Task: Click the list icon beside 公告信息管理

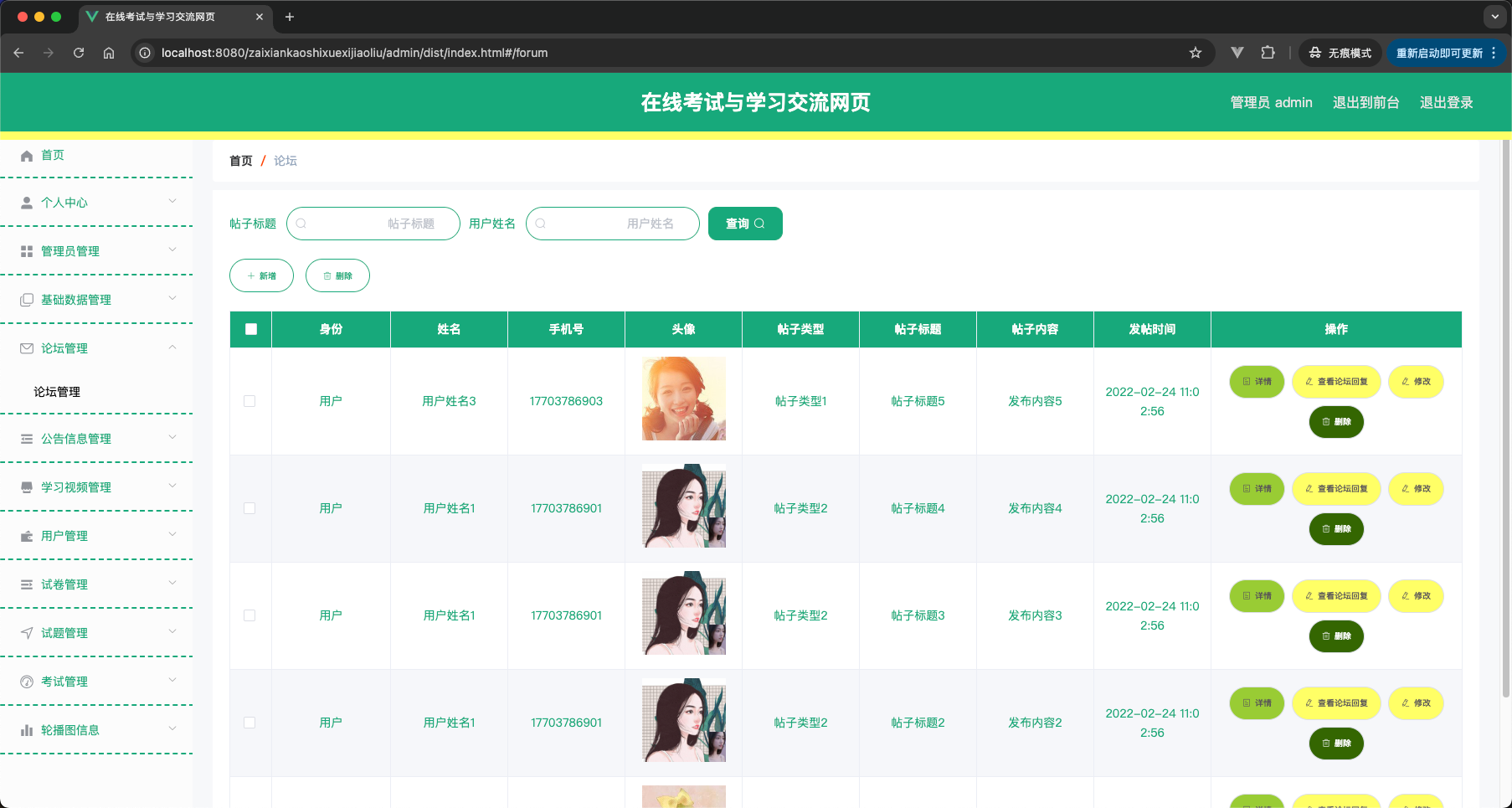Action: coord(27,439)
